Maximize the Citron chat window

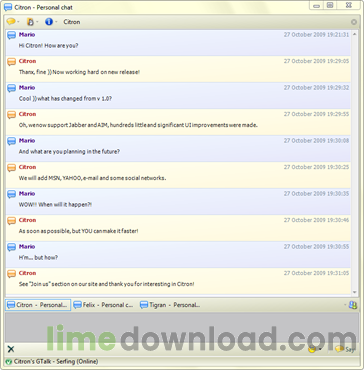coord(330,5)
